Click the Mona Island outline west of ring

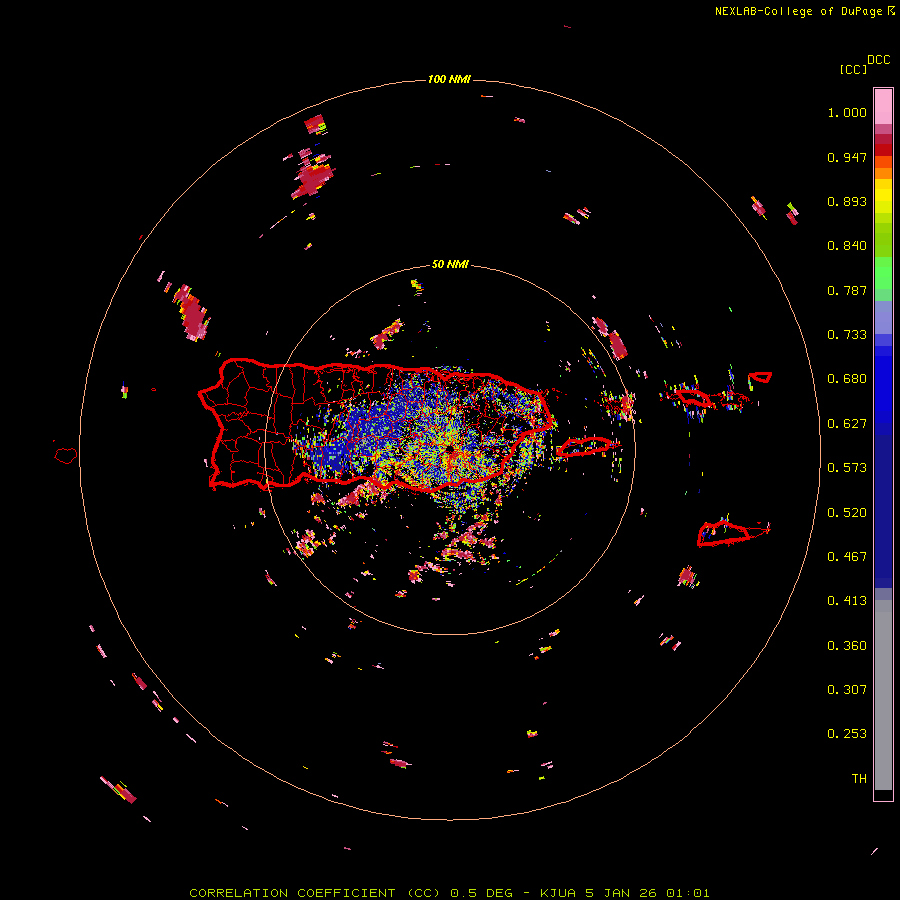[66, 456]
